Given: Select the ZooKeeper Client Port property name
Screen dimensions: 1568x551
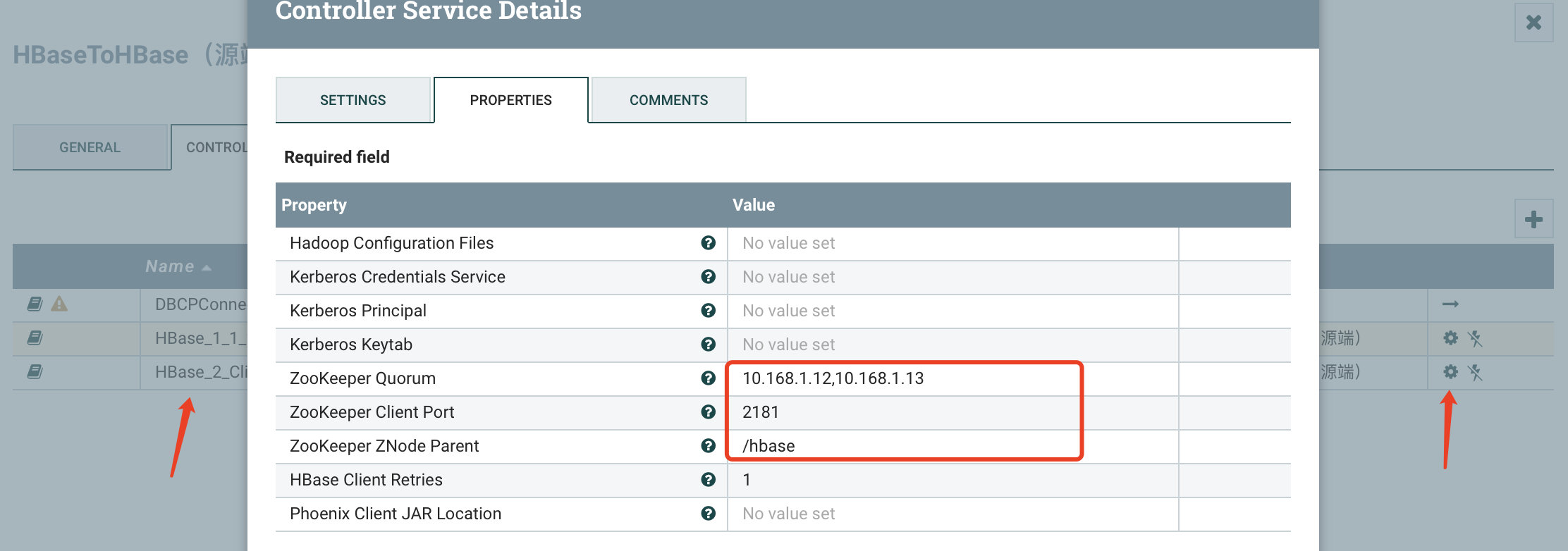Looking at the screenshot, I should click(372, 412).
